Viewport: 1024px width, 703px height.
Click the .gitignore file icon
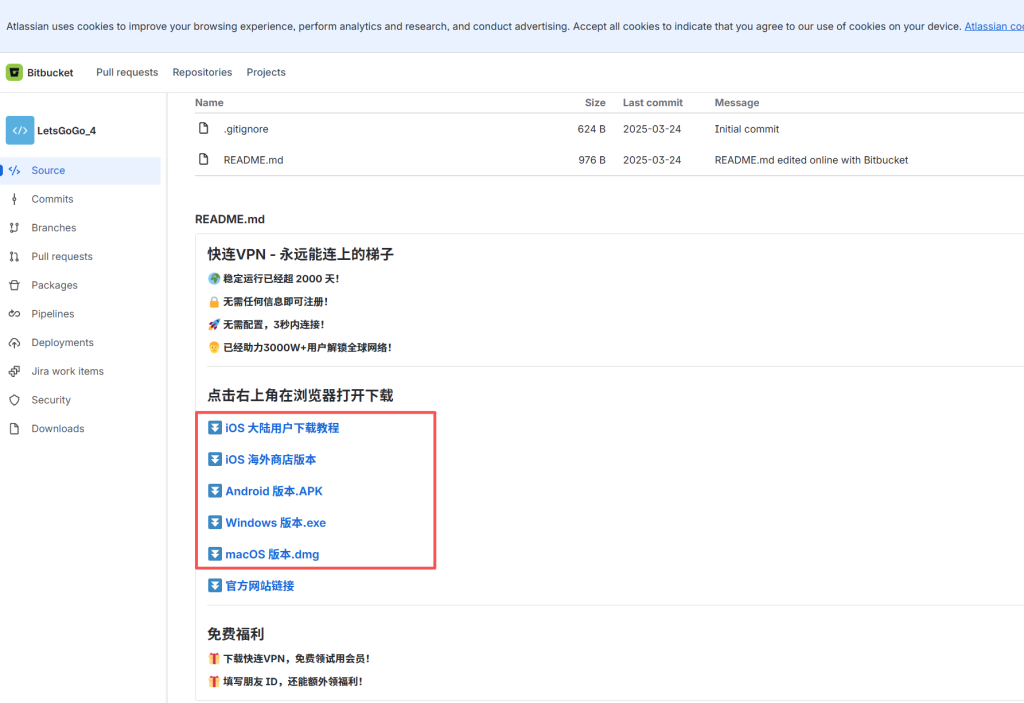click(204, 129)
